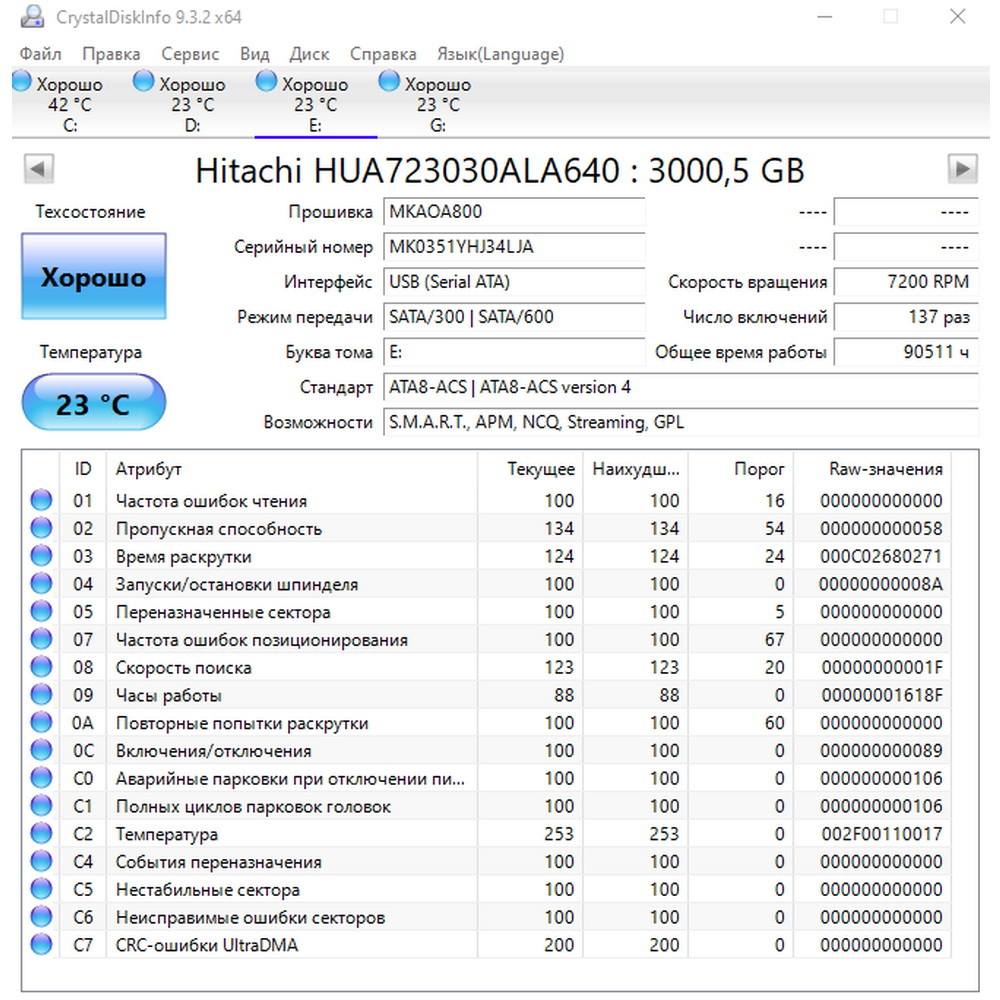The height and width of the screenshot is (1000, 1000).
Task: Click status icon of attribute 05 Переназначенные сектора
Action: 41,611
